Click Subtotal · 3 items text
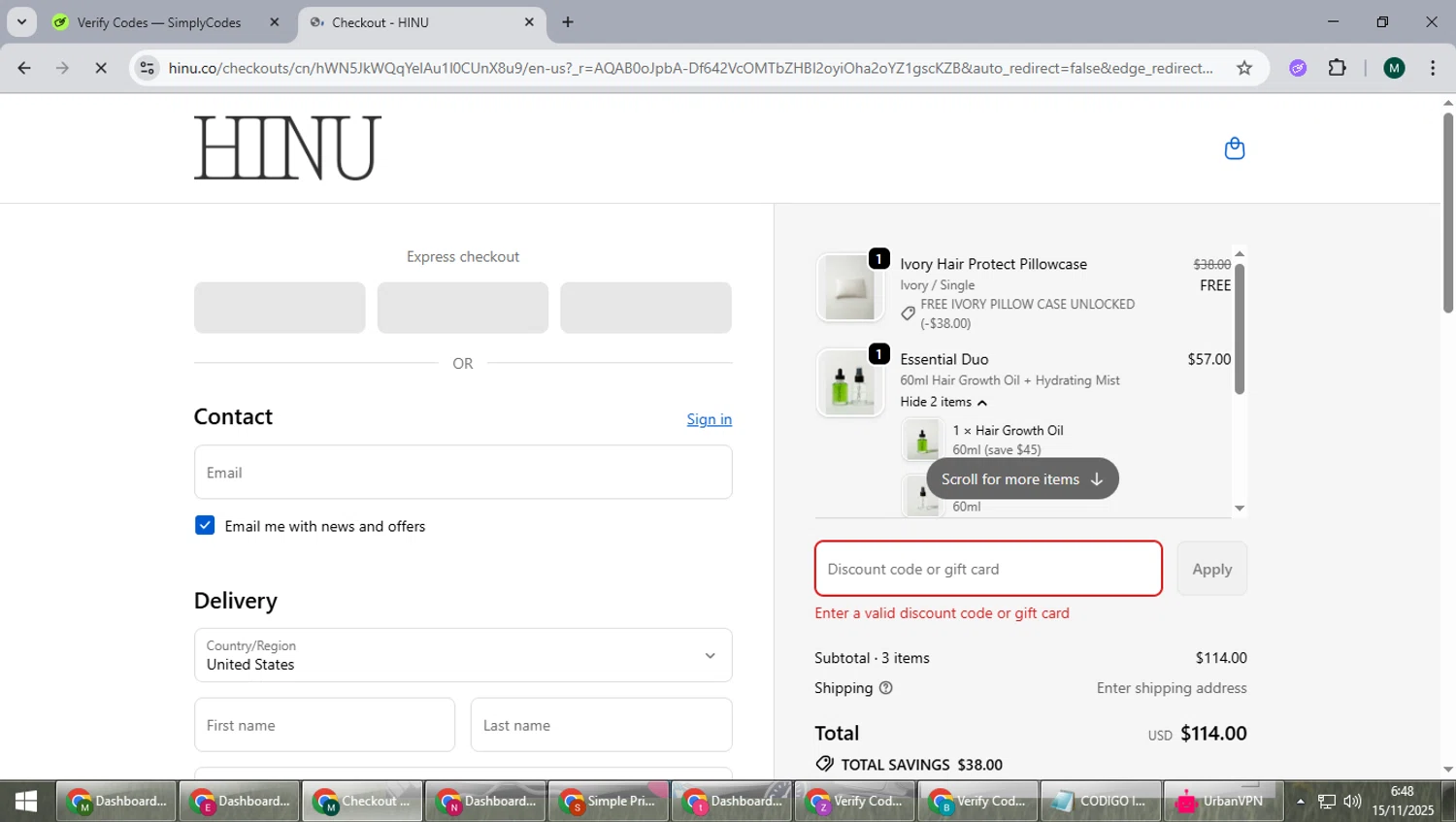 (872, 658)
